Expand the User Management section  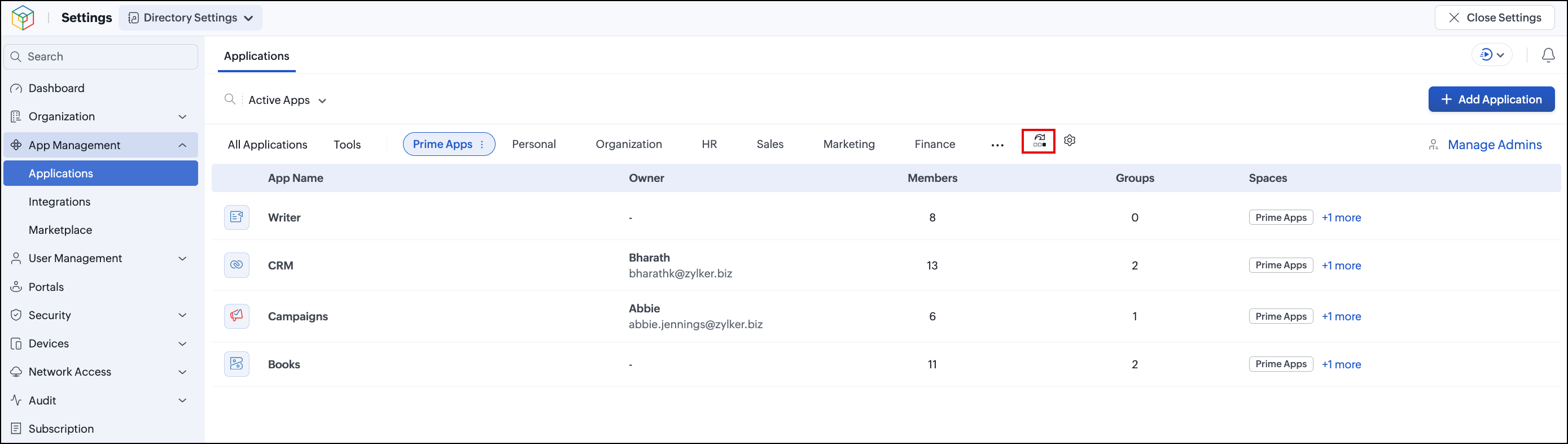[x=183, y=258]
